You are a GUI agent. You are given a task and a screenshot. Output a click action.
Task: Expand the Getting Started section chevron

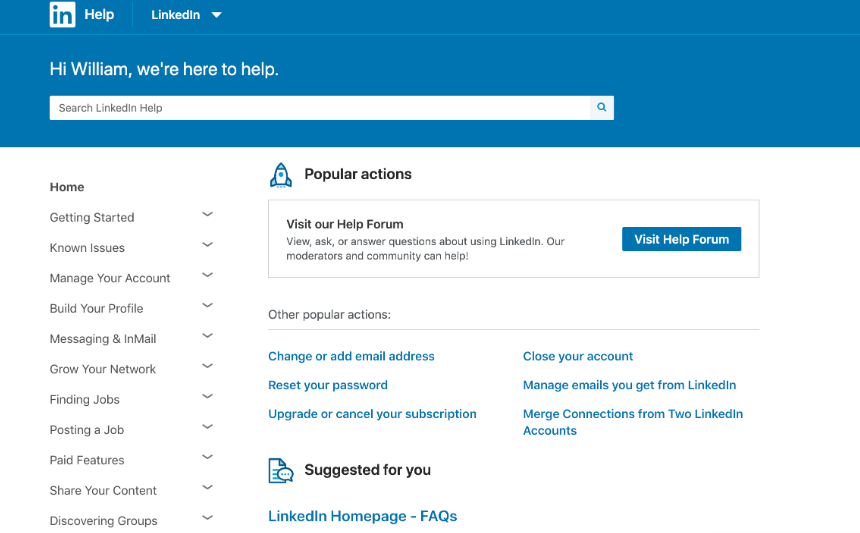pyautogui.click(x=207, y=214)
